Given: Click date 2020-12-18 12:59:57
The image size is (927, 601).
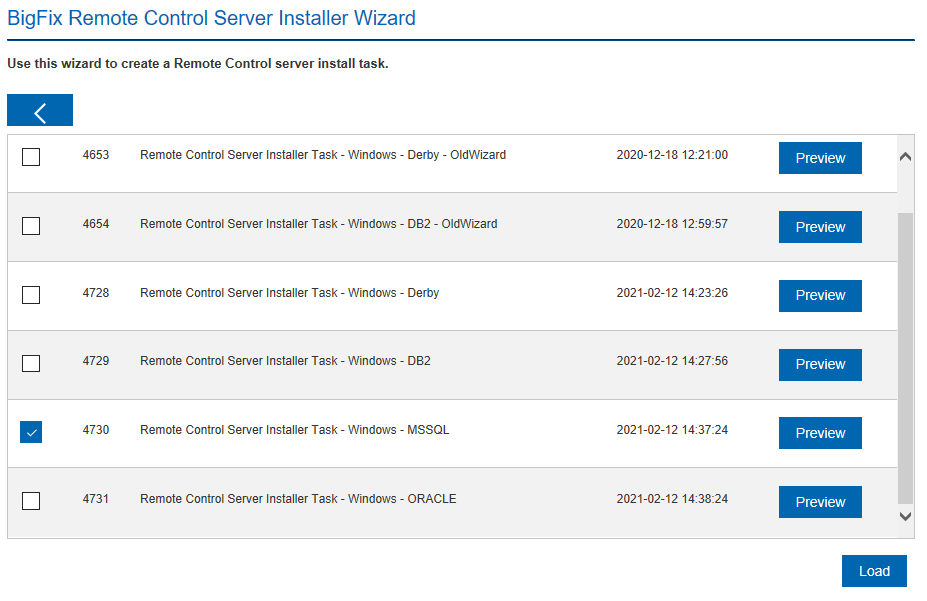Looking at the screenshot, I should tap(672, 224).
